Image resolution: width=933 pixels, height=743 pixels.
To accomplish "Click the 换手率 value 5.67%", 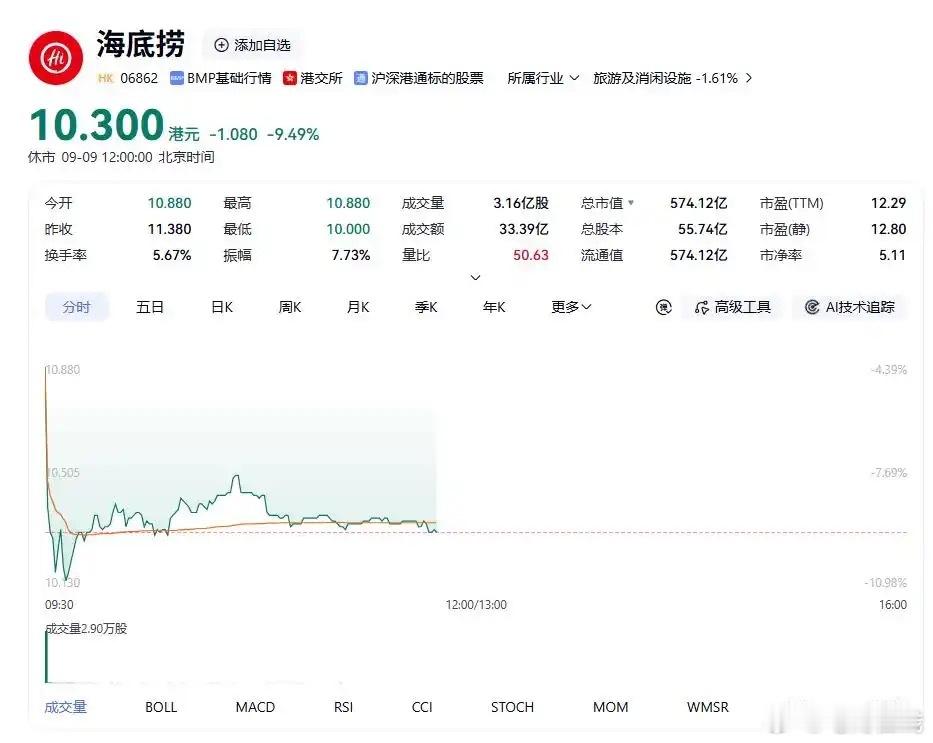I will [172, 255].
